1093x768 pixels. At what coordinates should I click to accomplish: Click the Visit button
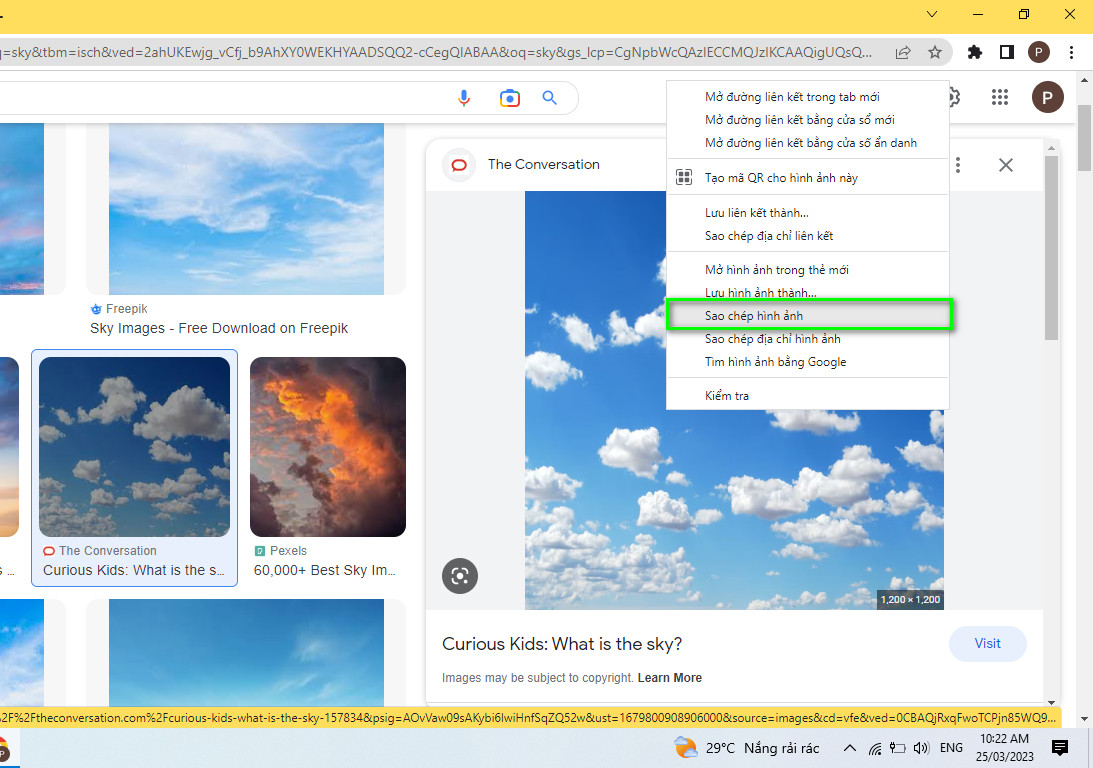987,643
